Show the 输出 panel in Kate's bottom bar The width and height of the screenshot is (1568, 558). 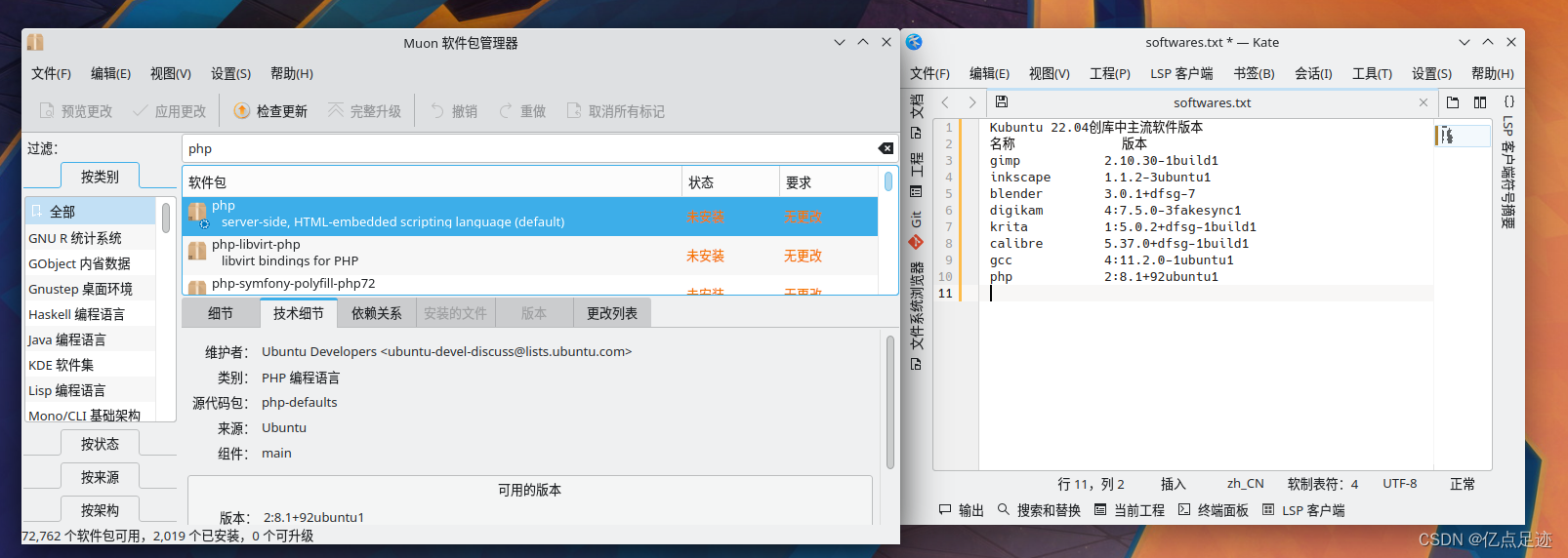click(962, 510)
